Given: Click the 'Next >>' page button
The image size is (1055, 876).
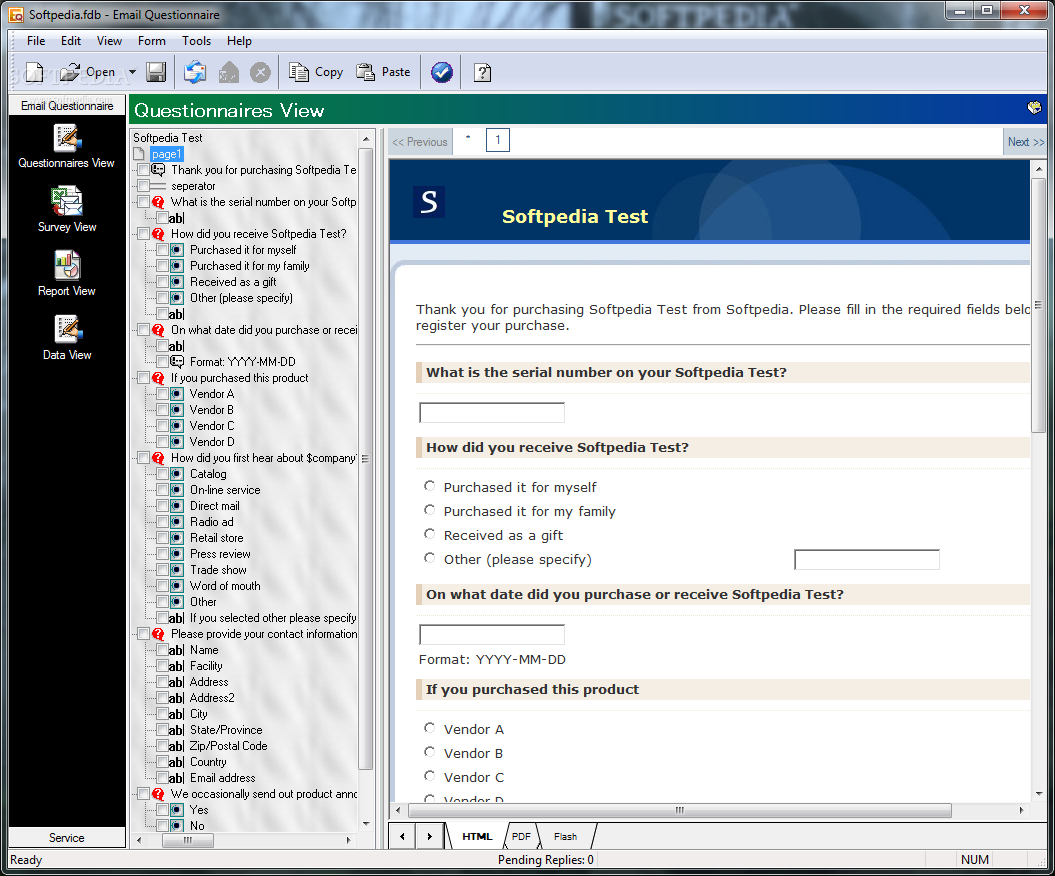Looking at the screenshot, I should click(1025, 142).
